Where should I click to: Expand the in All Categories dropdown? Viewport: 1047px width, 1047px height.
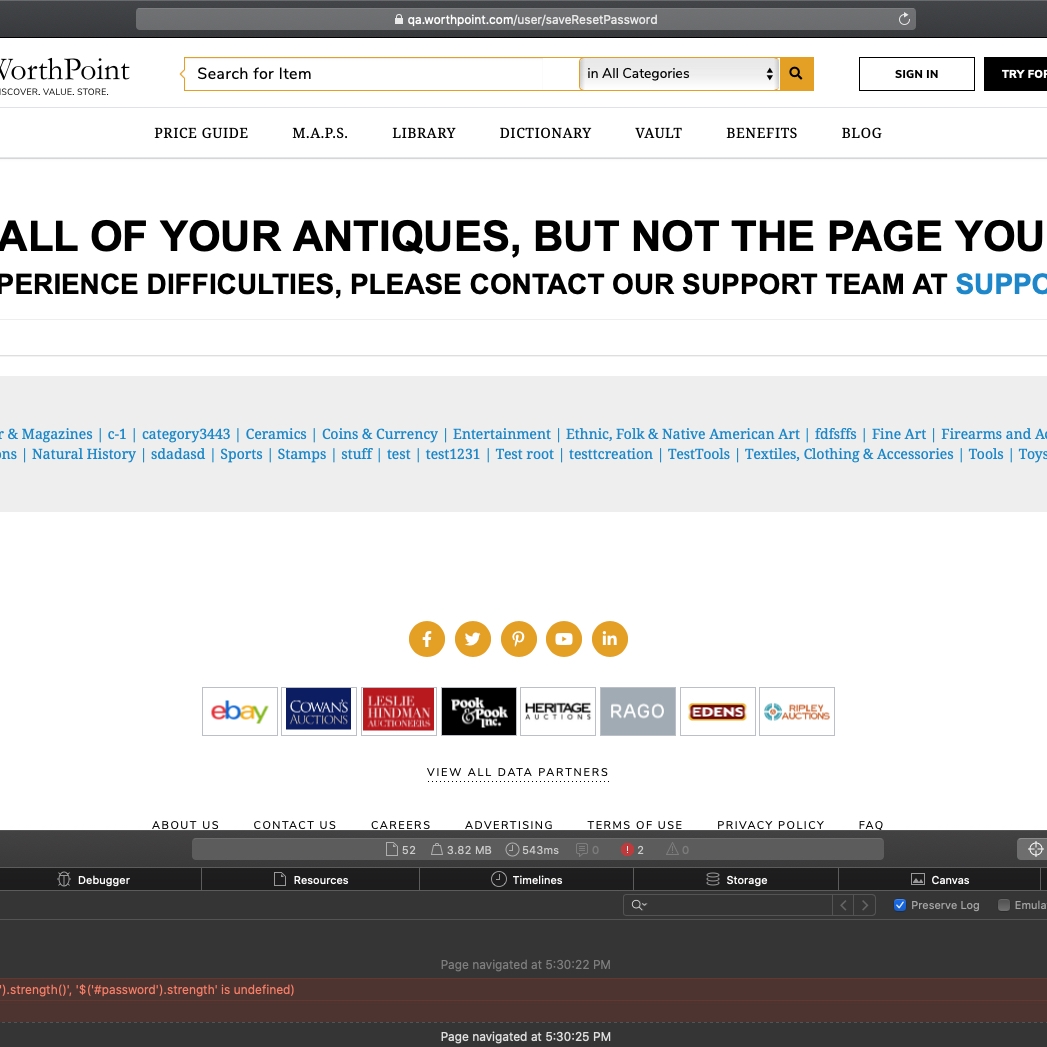pos(680,73)
